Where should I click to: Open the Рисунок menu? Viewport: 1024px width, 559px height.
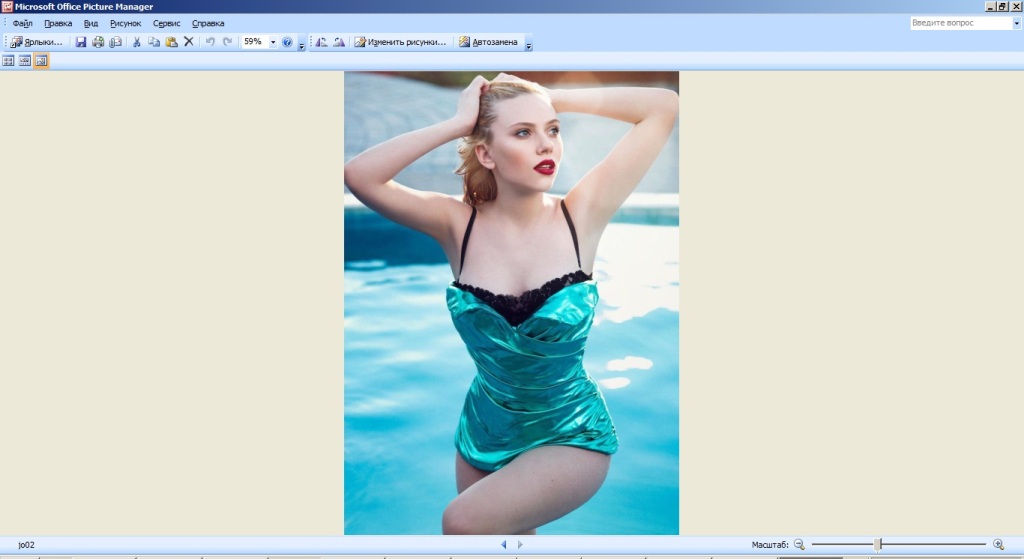click(x=126, y=23)
